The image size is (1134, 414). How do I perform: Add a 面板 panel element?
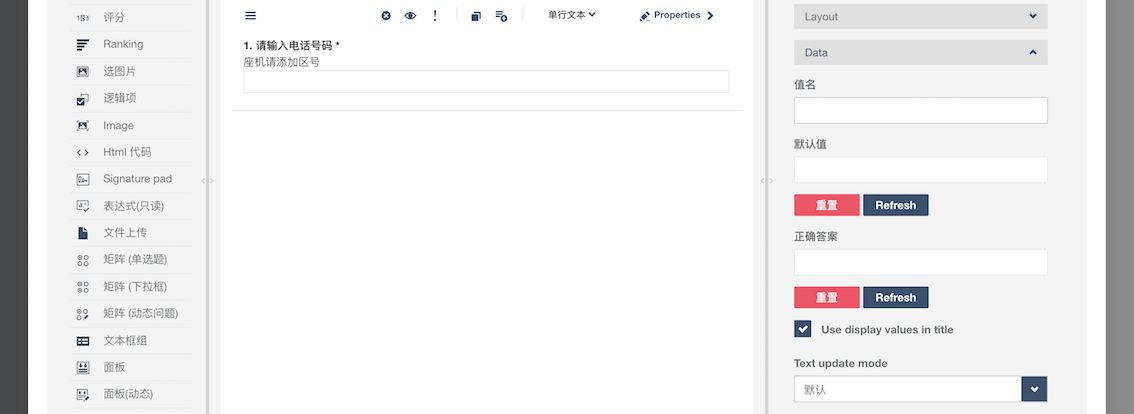tap(132, 367)
